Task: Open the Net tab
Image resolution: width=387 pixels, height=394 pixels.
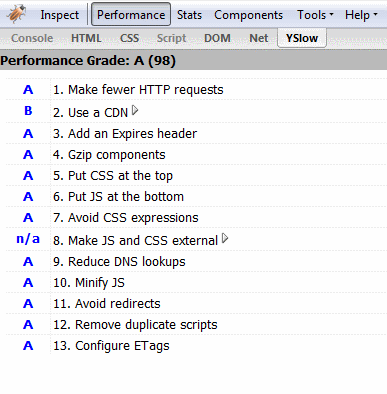Action: click(259, 38)
